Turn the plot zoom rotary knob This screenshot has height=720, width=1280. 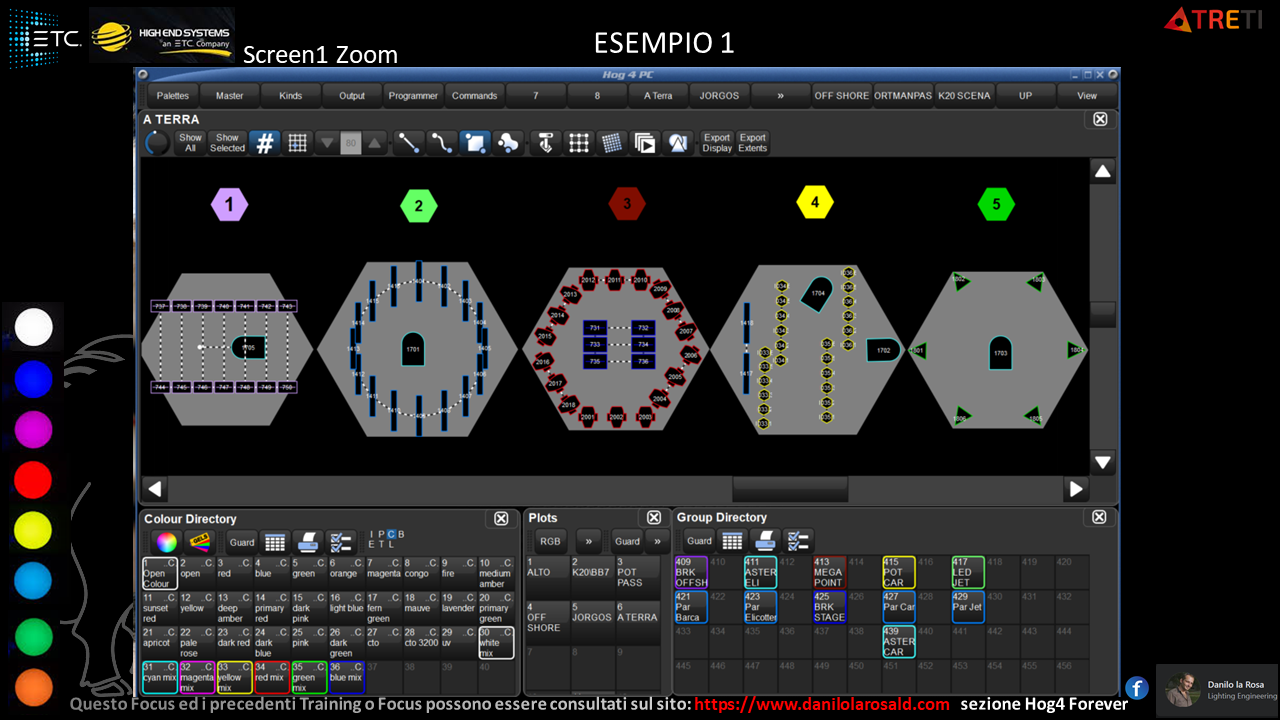click(157, 143)
